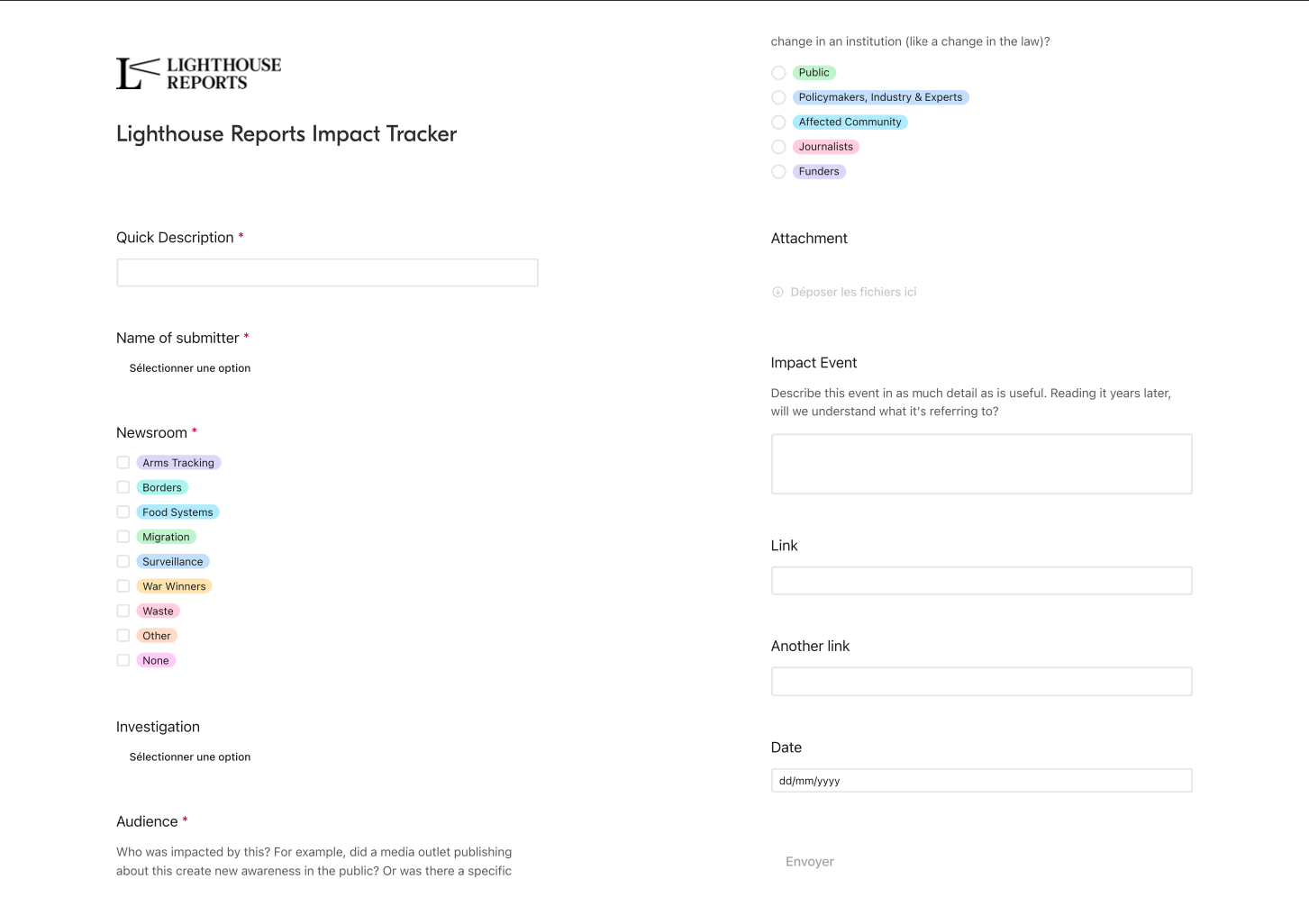The height and width of the screenshot is (924, 1309).
Task: Click the Migration tag label
Action: coord(166,537)
